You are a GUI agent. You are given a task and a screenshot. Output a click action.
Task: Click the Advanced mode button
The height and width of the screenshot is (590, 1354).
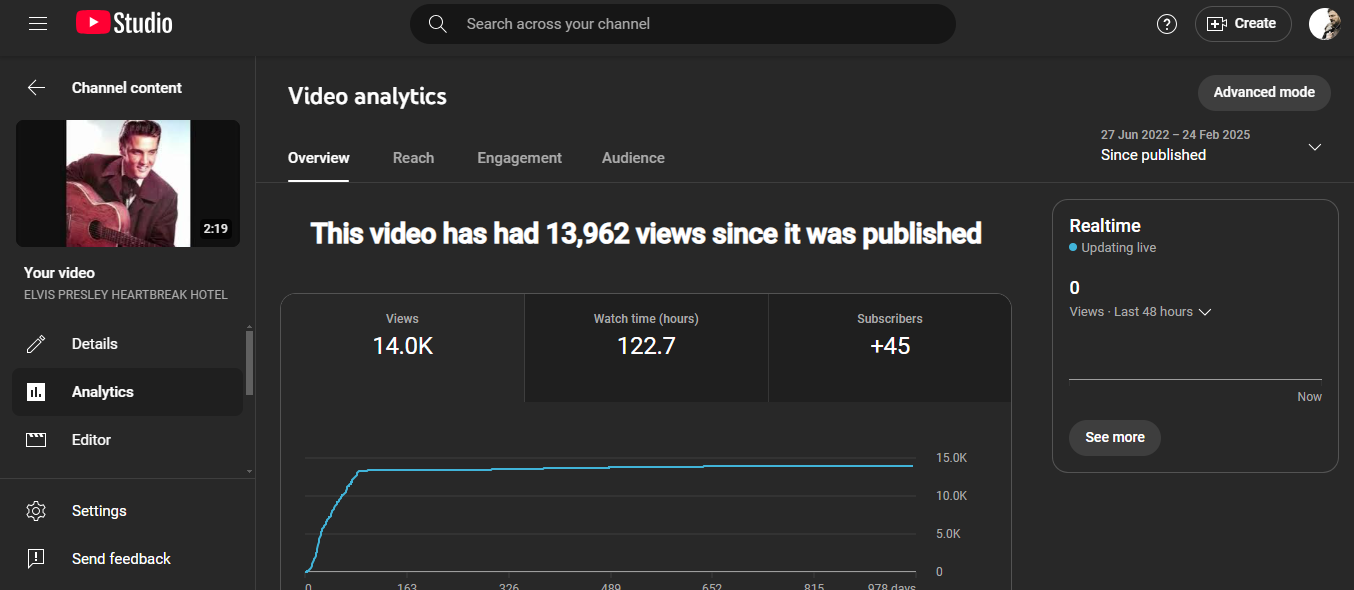tap(1264, 92)
